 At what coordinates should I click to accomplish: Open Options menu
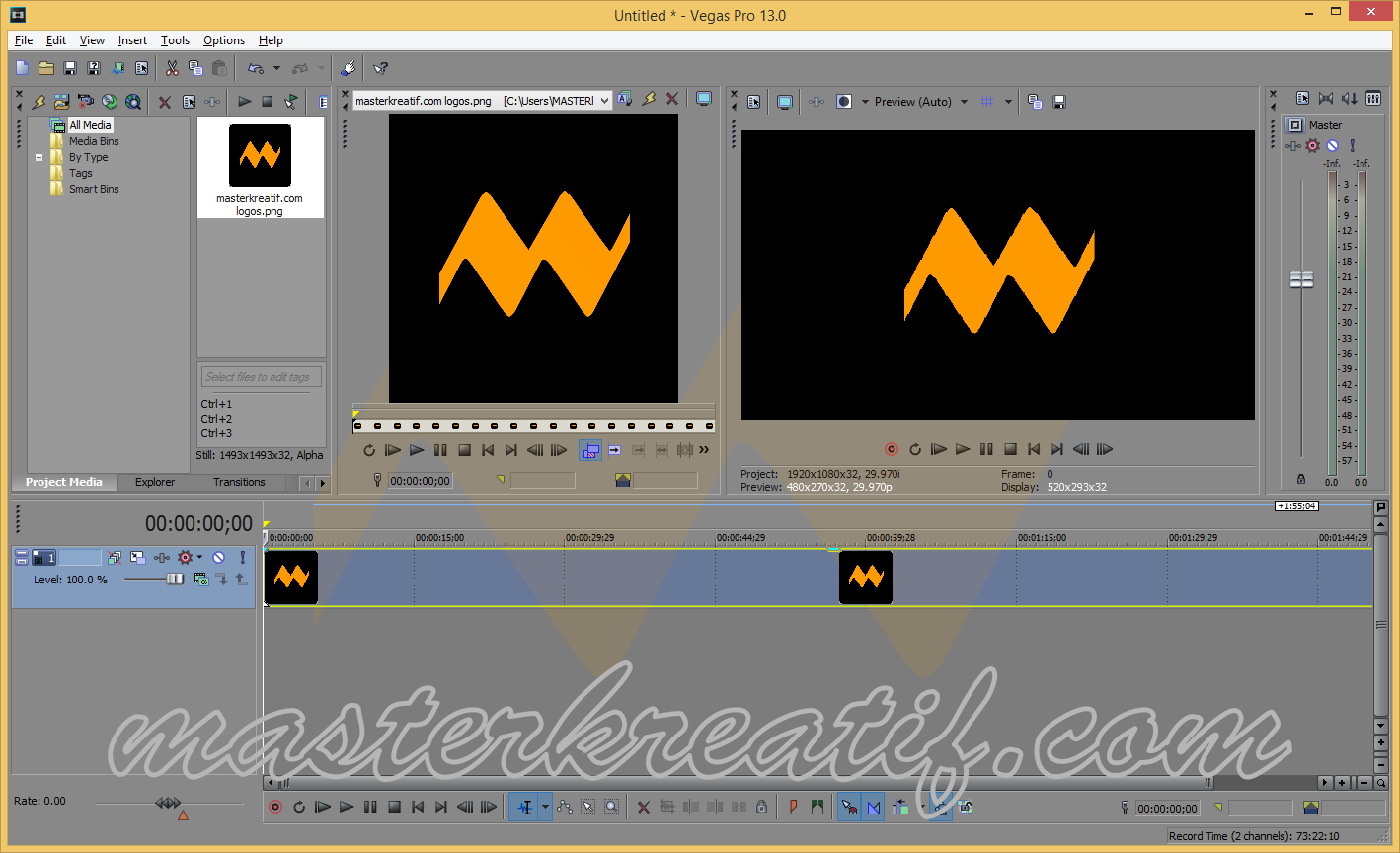point(224,40)
